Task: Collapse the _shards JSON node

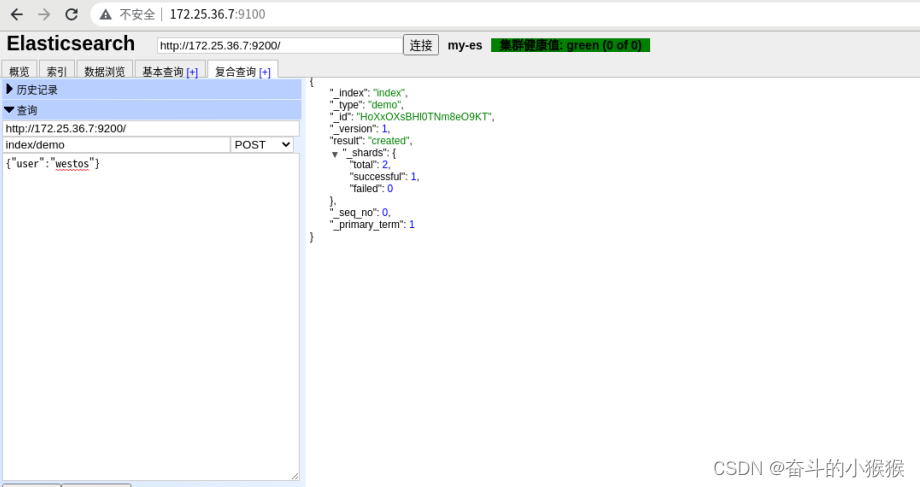Action: (x=335, y=154)
